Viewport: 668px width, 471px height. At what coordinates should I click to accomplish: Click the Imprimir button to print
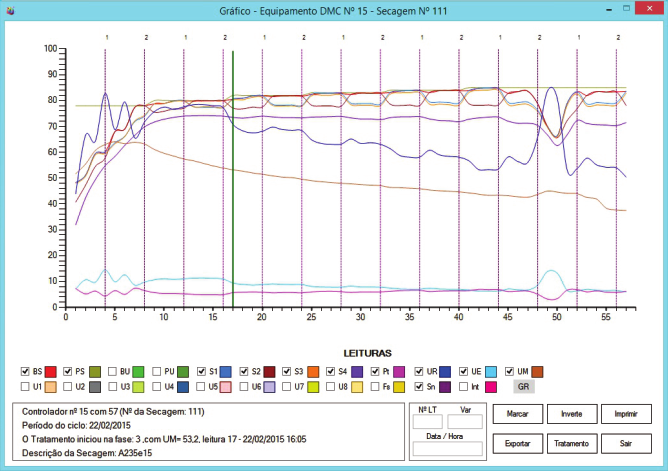tap(626, 414)
